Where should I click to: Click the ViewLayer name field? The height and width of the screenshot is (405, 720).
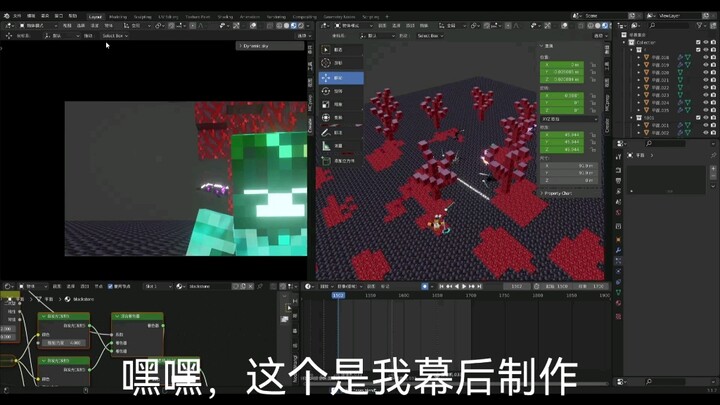point(678,16)
